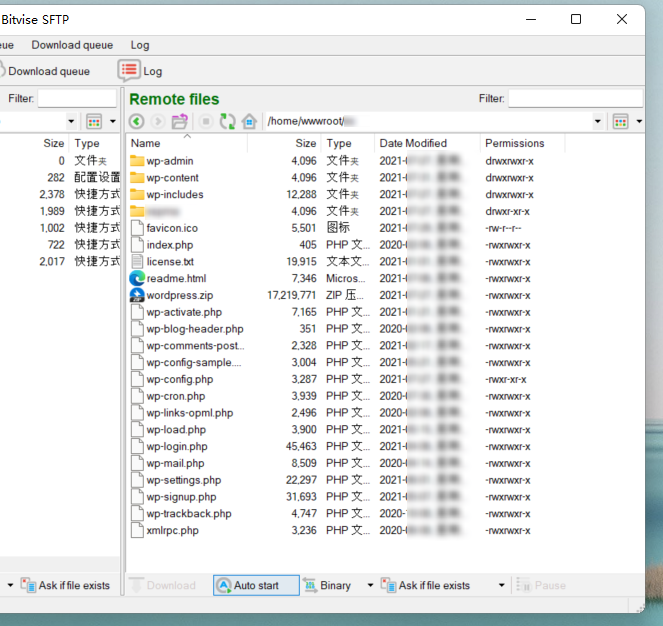The image size is (663, 626).
Task: Expand local view options dropdown arrow
Action: (112, 122)
